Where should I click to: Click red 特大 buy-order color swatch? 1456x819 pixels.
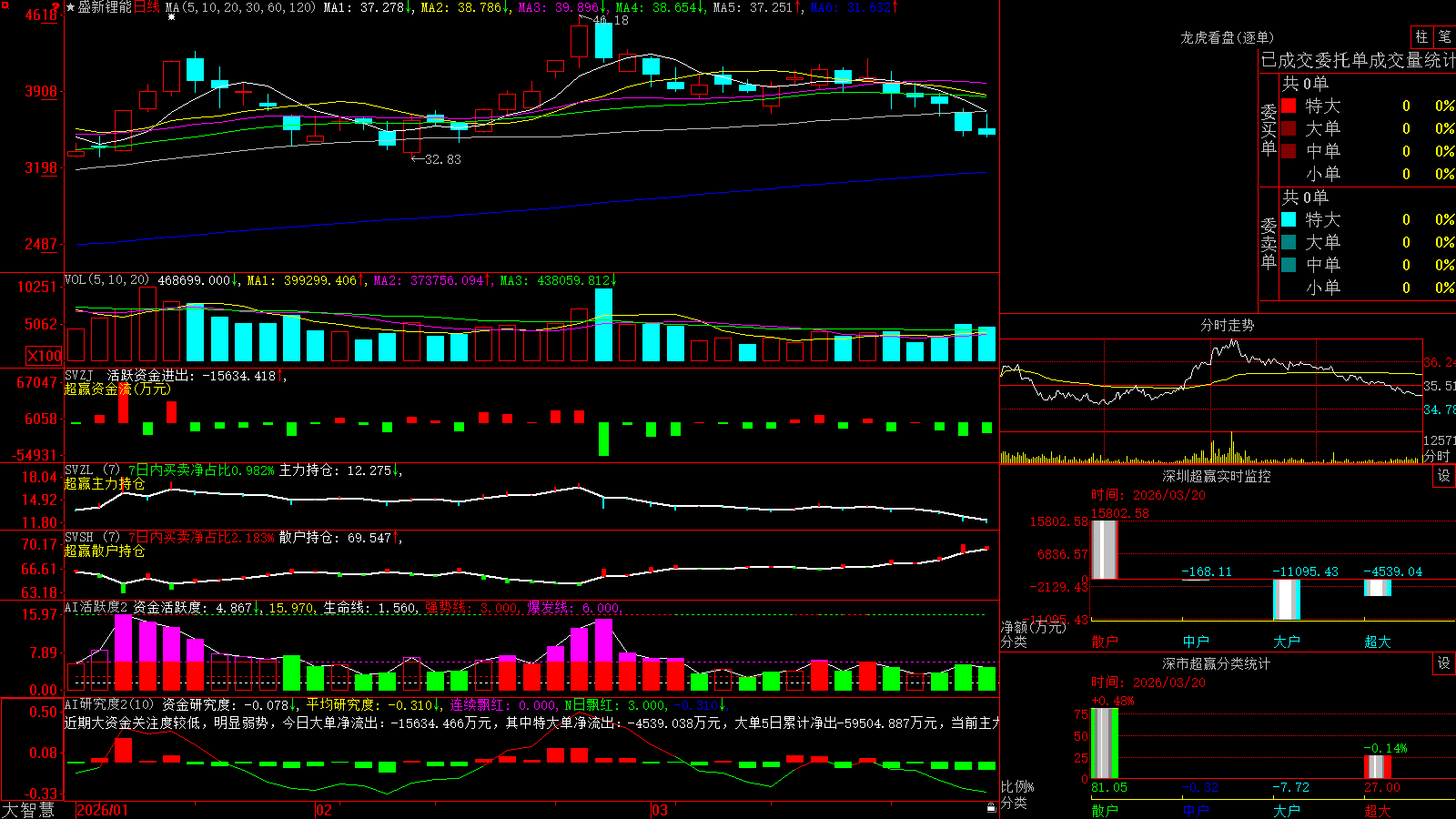pyautogui.click(x=1289, y=106)
